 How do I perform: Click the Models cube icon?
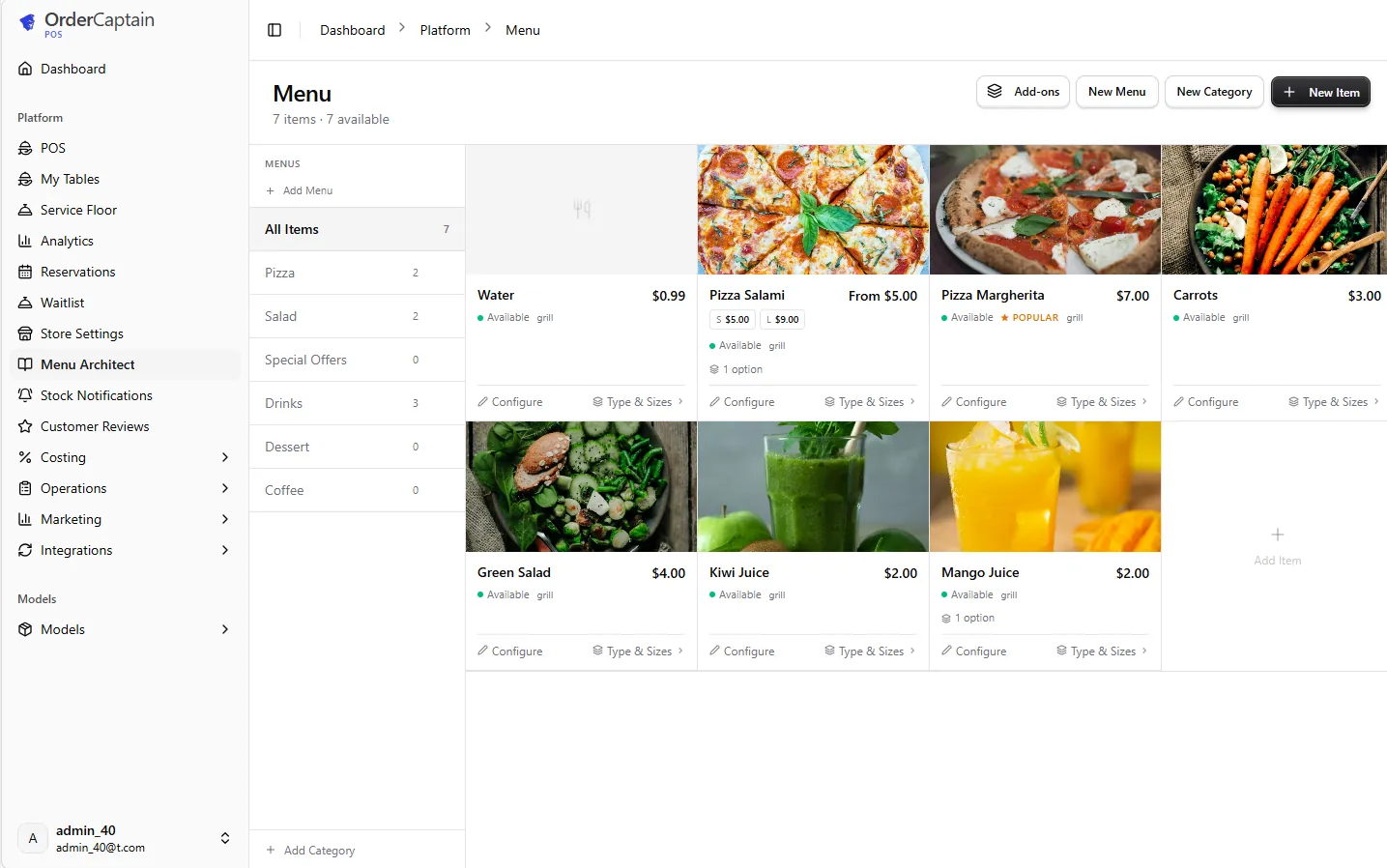tap(25, 629)
